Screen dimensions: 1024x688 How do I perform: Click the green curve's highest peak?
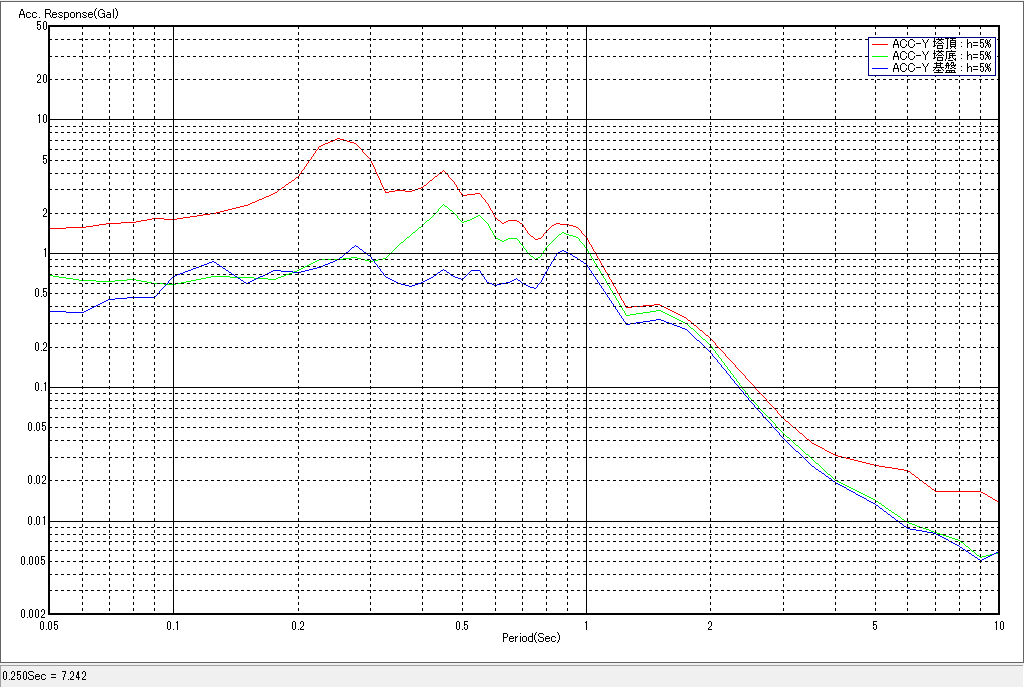(x=444, y=205)
